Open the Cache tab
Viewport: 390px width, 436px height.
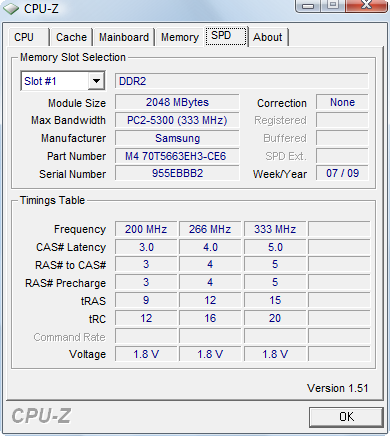pos(71,37)
